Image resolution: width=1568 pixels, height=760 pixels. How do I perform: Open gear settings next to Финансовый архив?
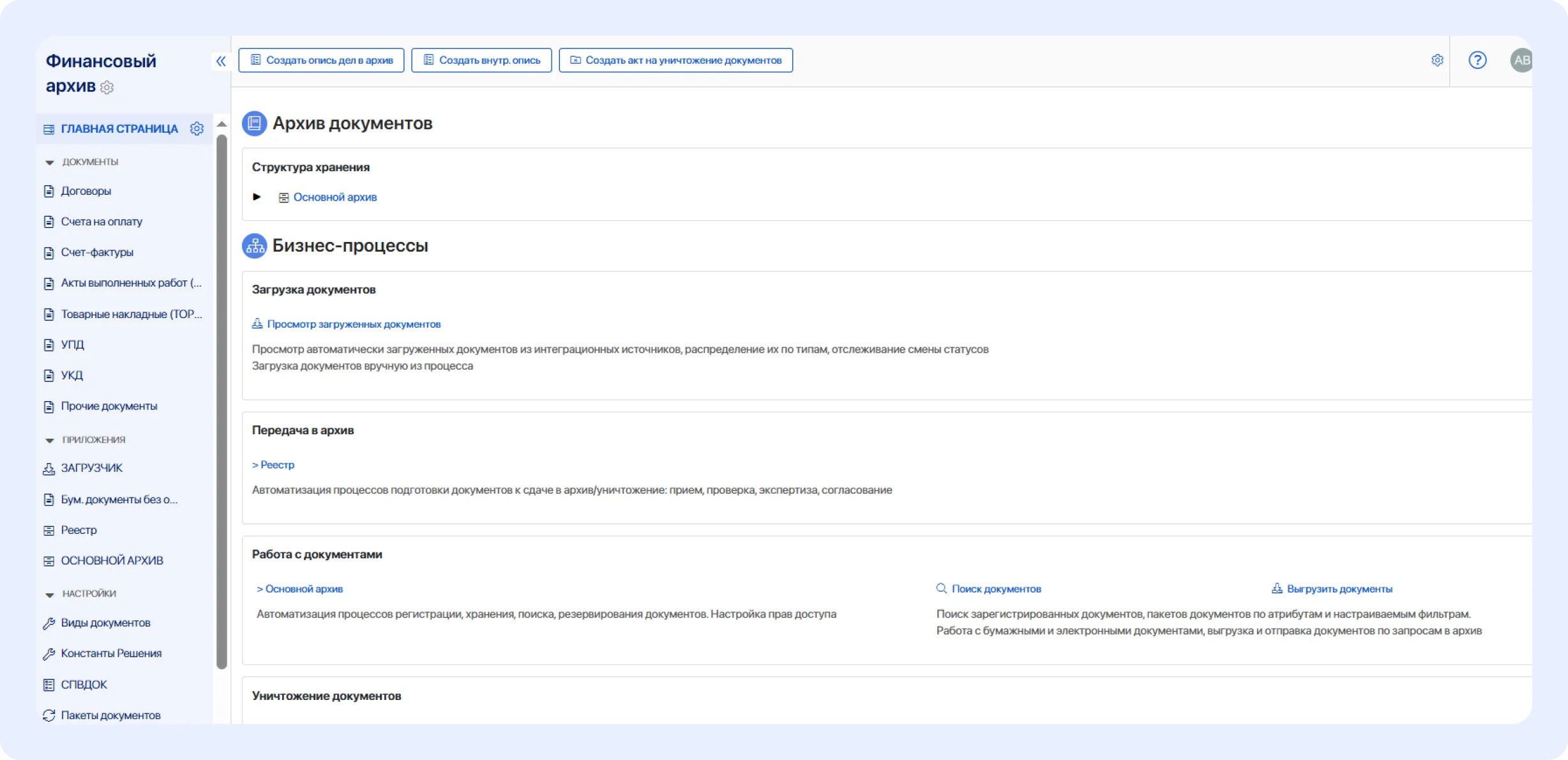[x=107, y=87]
